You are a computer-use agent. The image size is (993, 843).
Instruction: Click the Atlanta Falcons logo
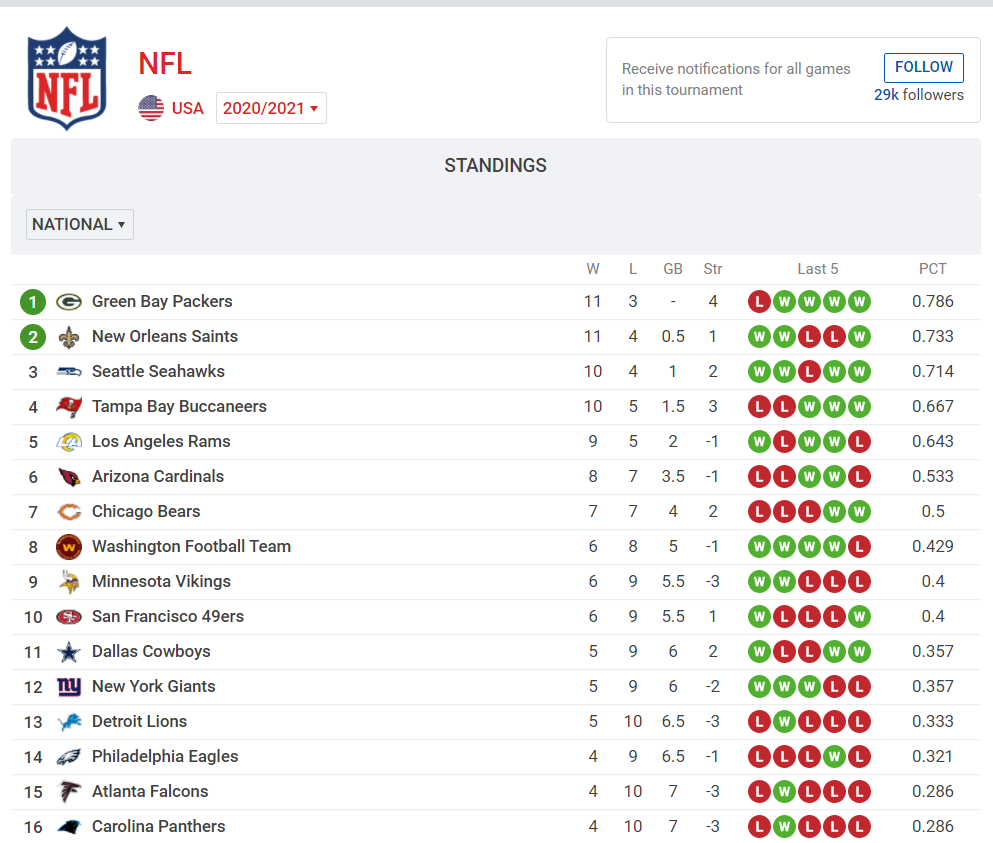coord(69,792)
